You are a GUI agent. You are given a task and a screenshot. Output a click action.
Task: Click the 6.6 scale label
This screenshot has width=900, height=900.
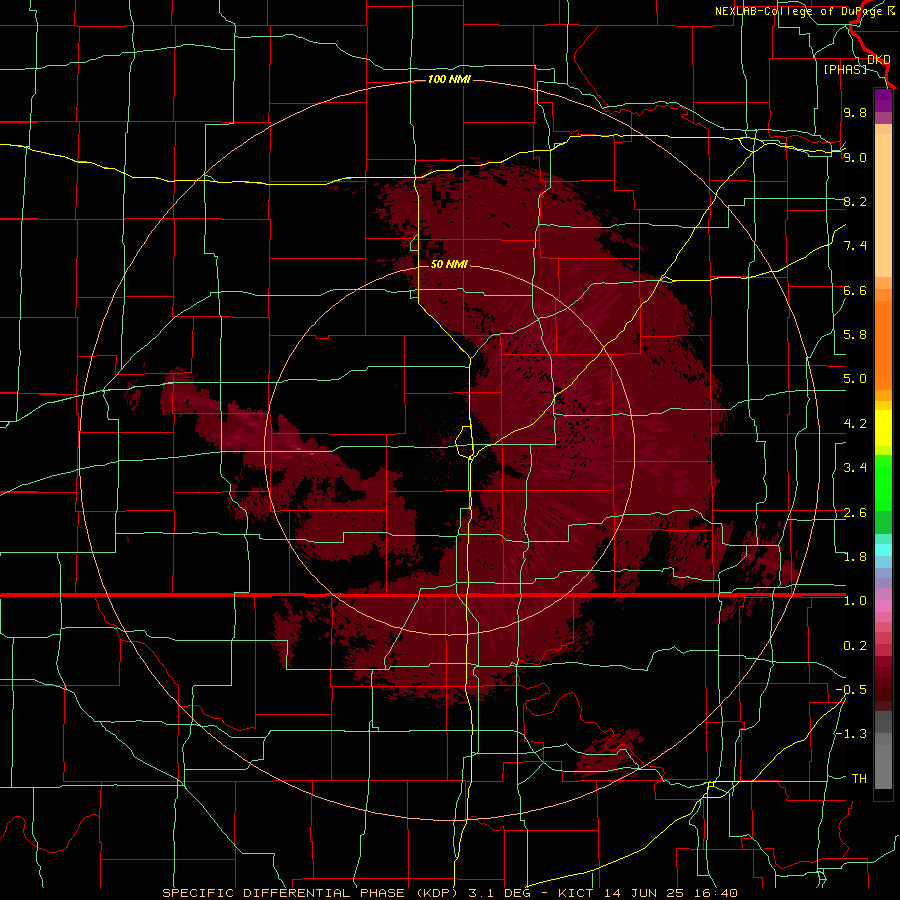pos(855,290)
